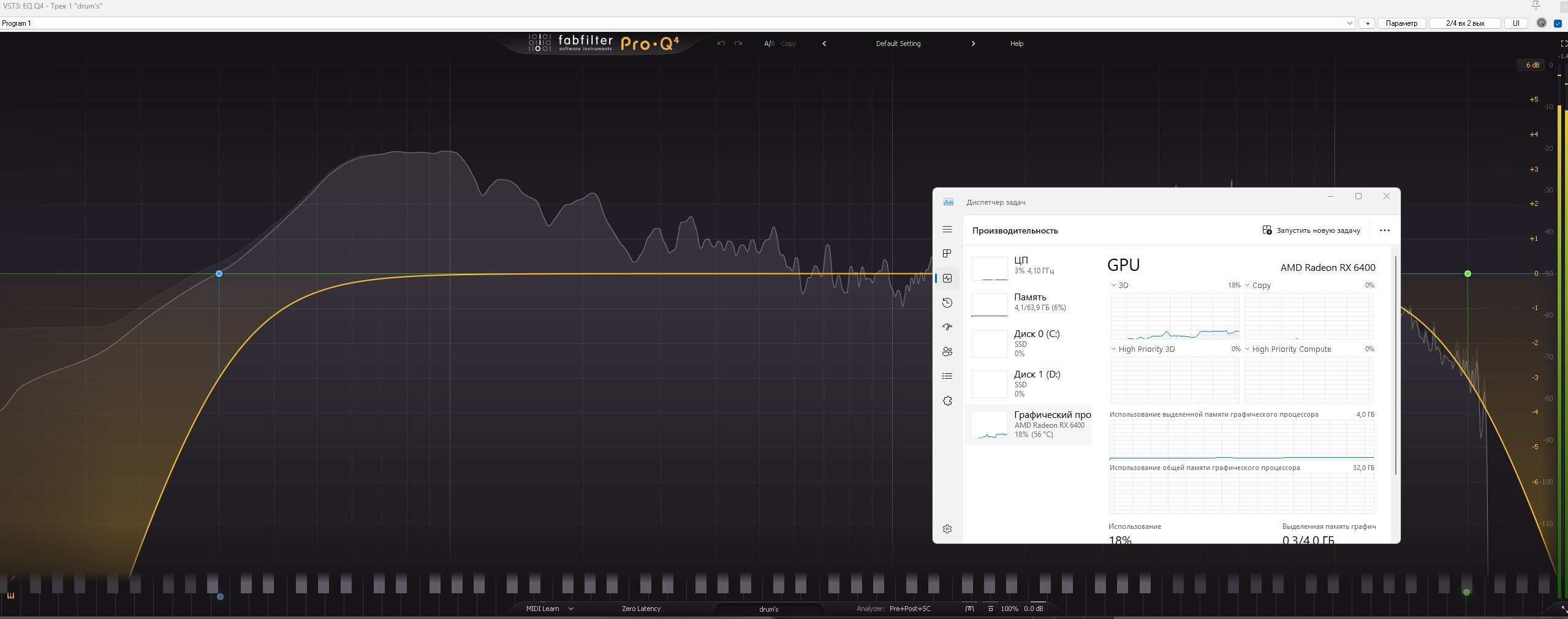Open Processes page in Task Manager sidebar
The width and height of the screenshot is (1568, 619).
[x=947, y=254]
